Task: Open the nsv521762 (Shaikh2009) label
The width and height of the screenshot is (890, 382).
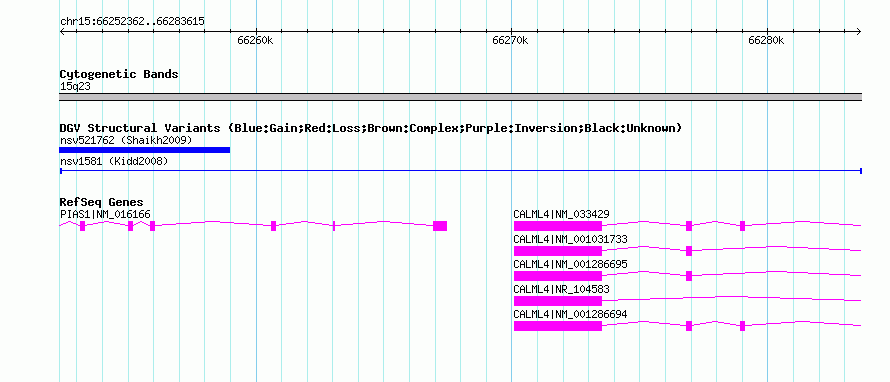Action: 126,140
